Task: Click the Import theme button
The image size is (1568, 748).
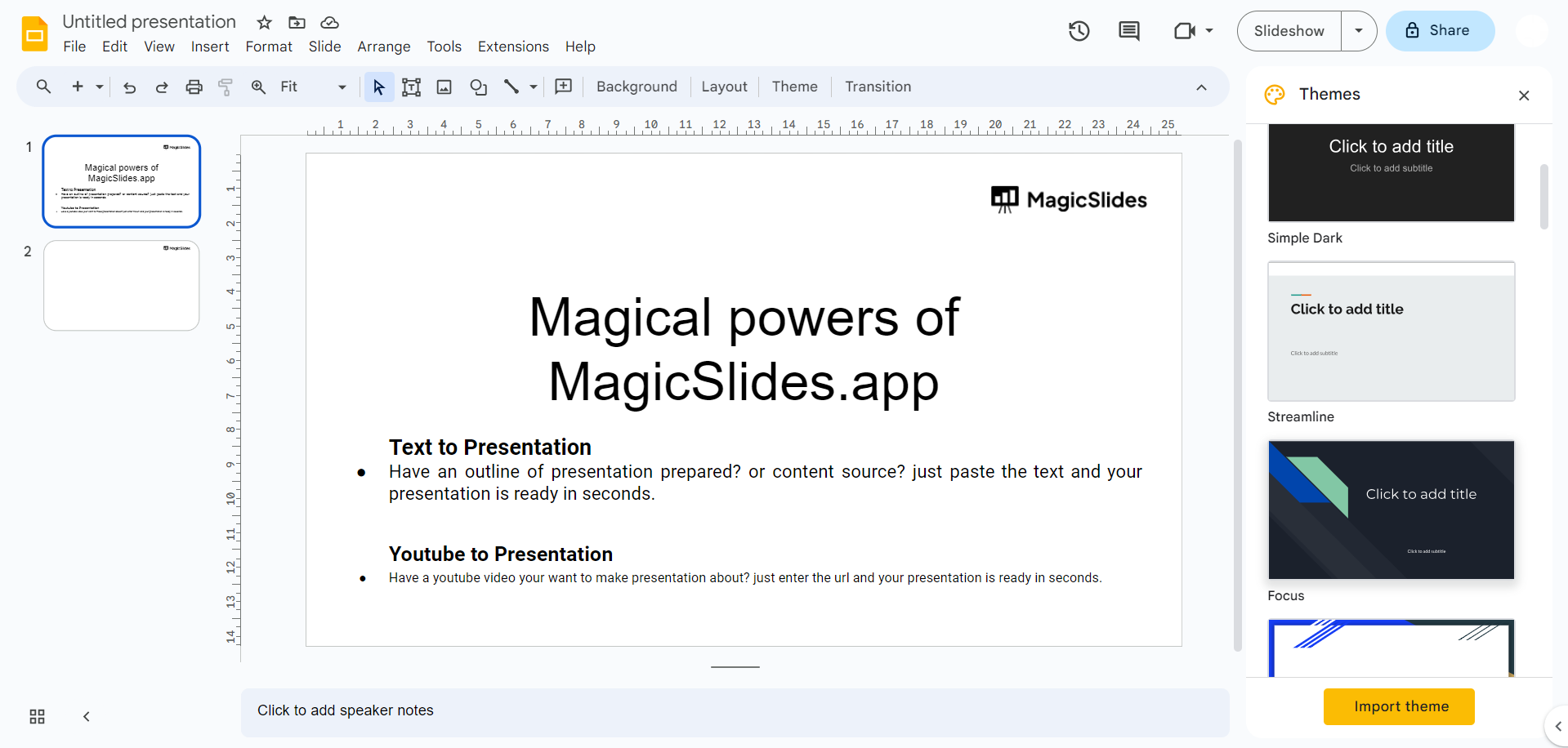Action: (x=1398, y=706)
